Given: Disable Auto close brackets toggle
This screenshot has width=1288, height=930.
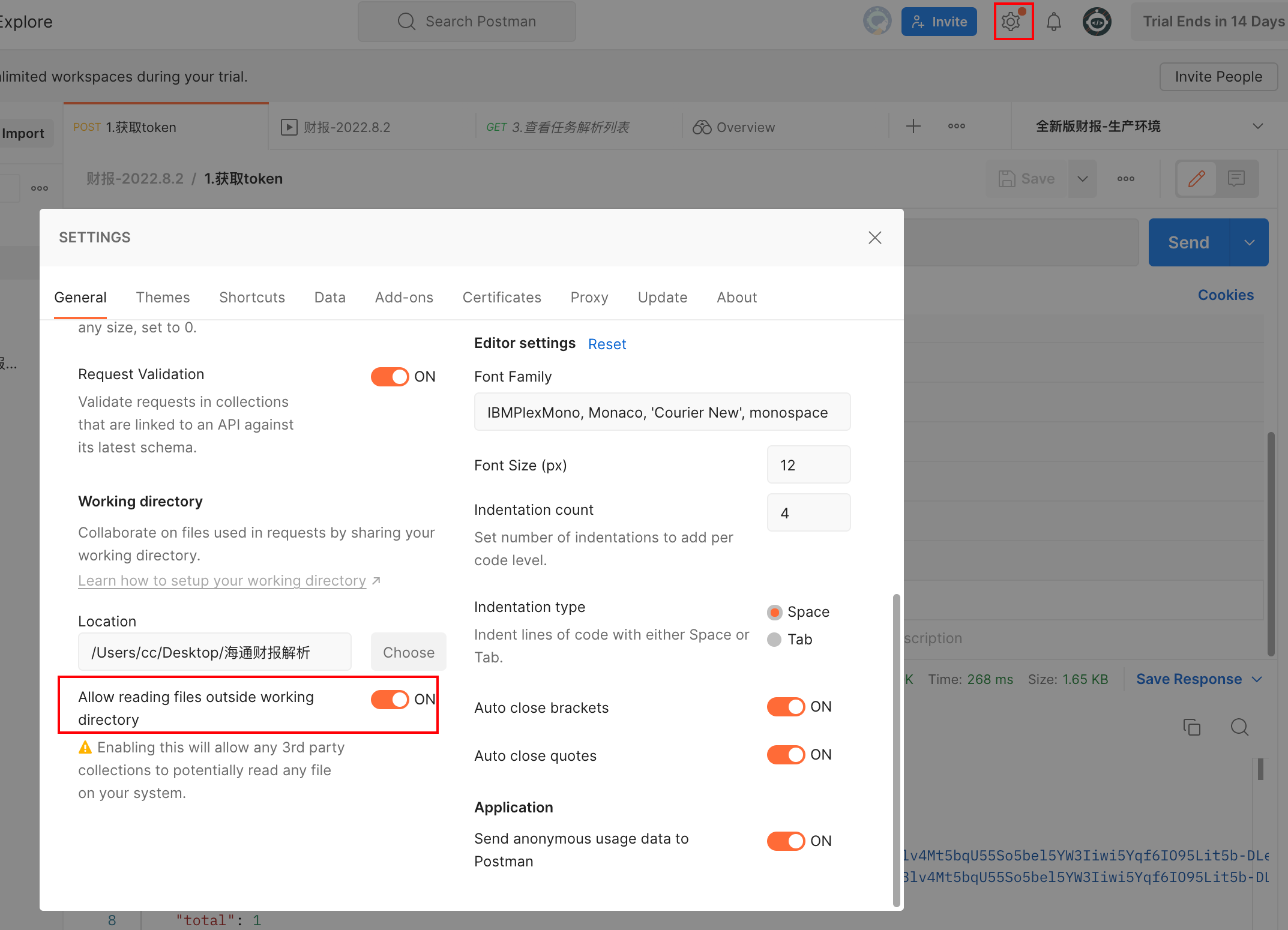Looking at the screenshot, I should pos(786,707).
